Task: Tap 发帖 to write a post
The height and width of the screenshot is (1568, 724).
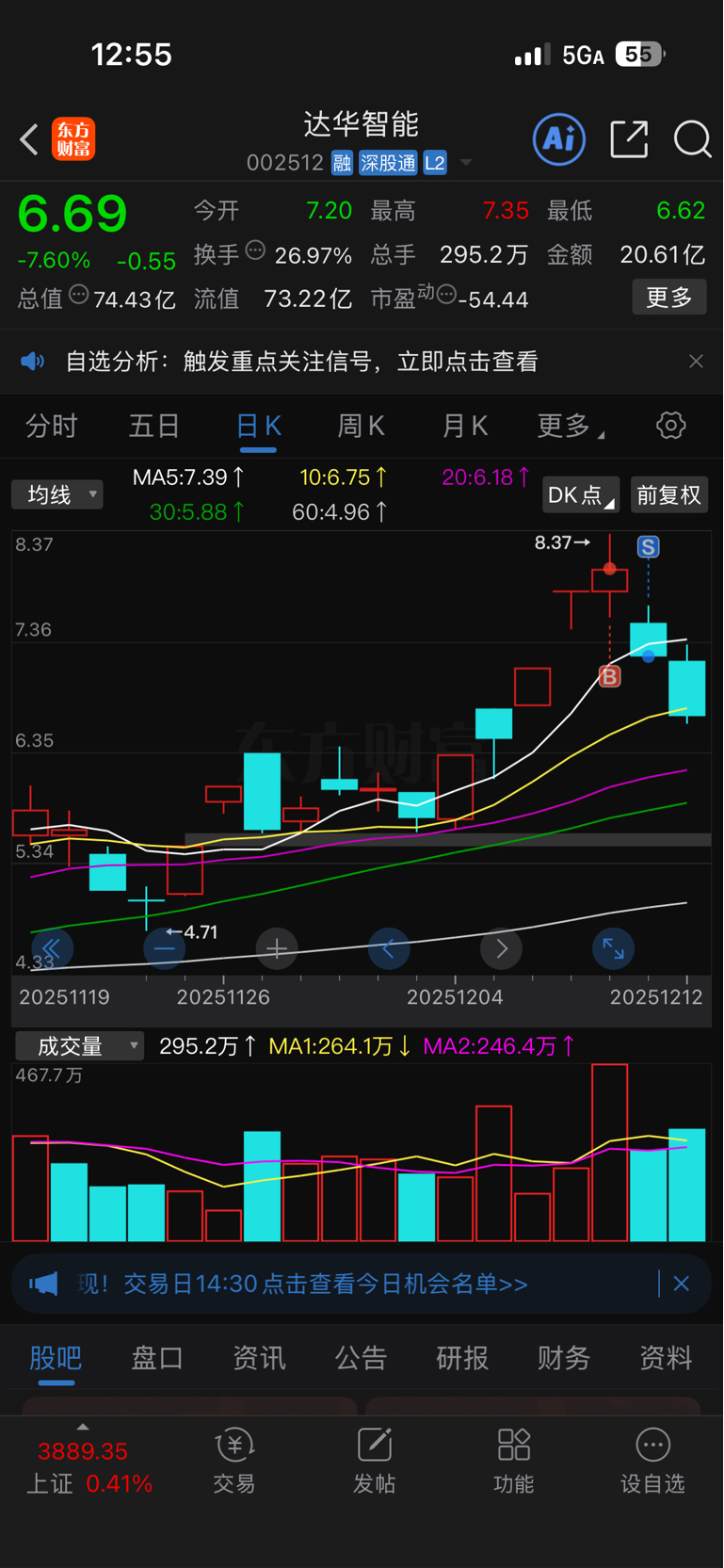Action: 374,1463
